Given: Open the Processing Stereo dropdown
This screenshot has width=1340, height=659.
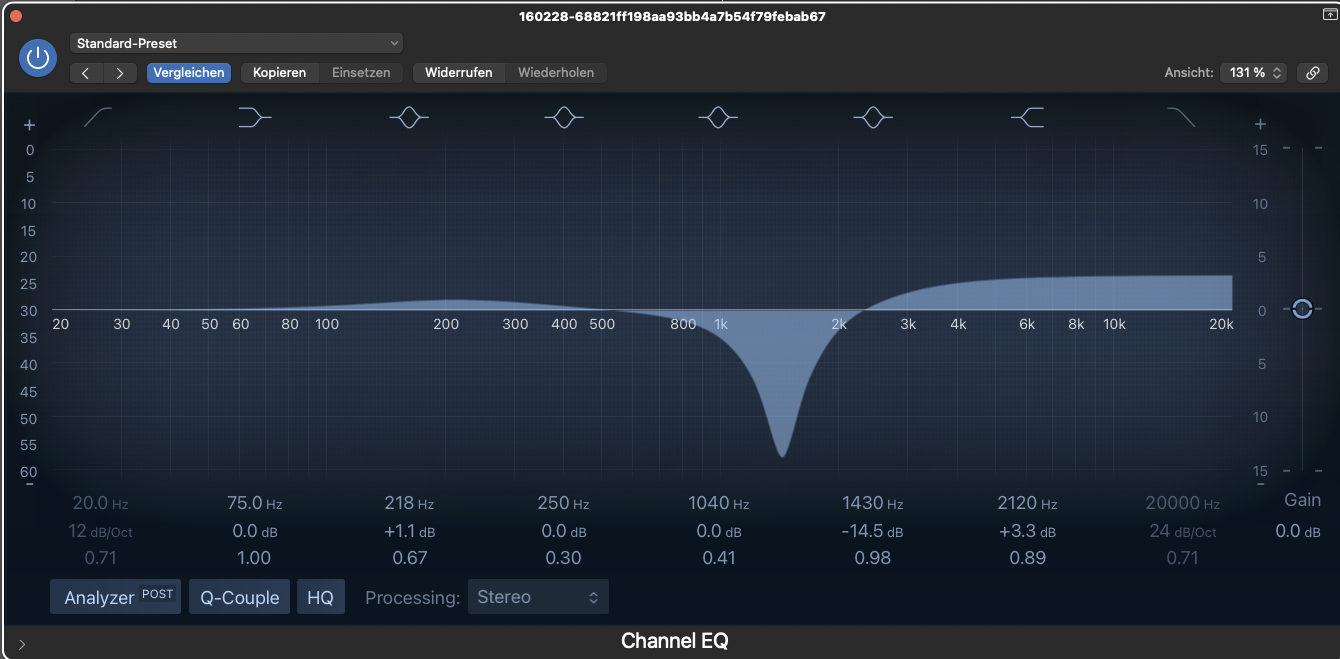Looking at the screenshot, I should (538, 597).
